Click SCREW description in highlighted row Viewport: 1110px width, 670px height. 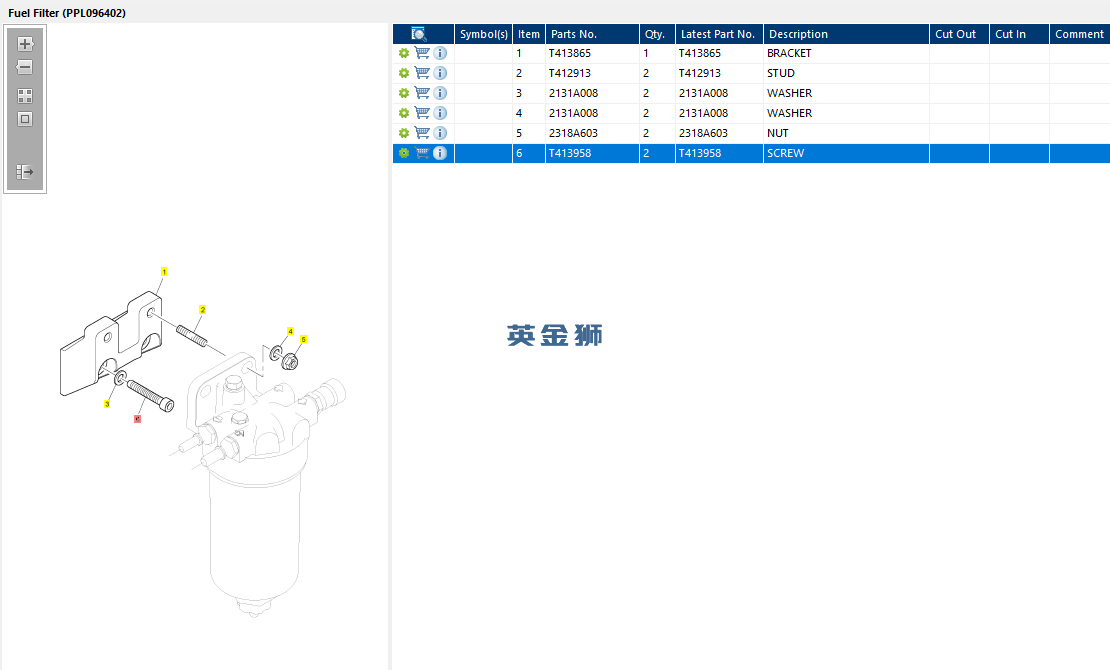[846, 153]
